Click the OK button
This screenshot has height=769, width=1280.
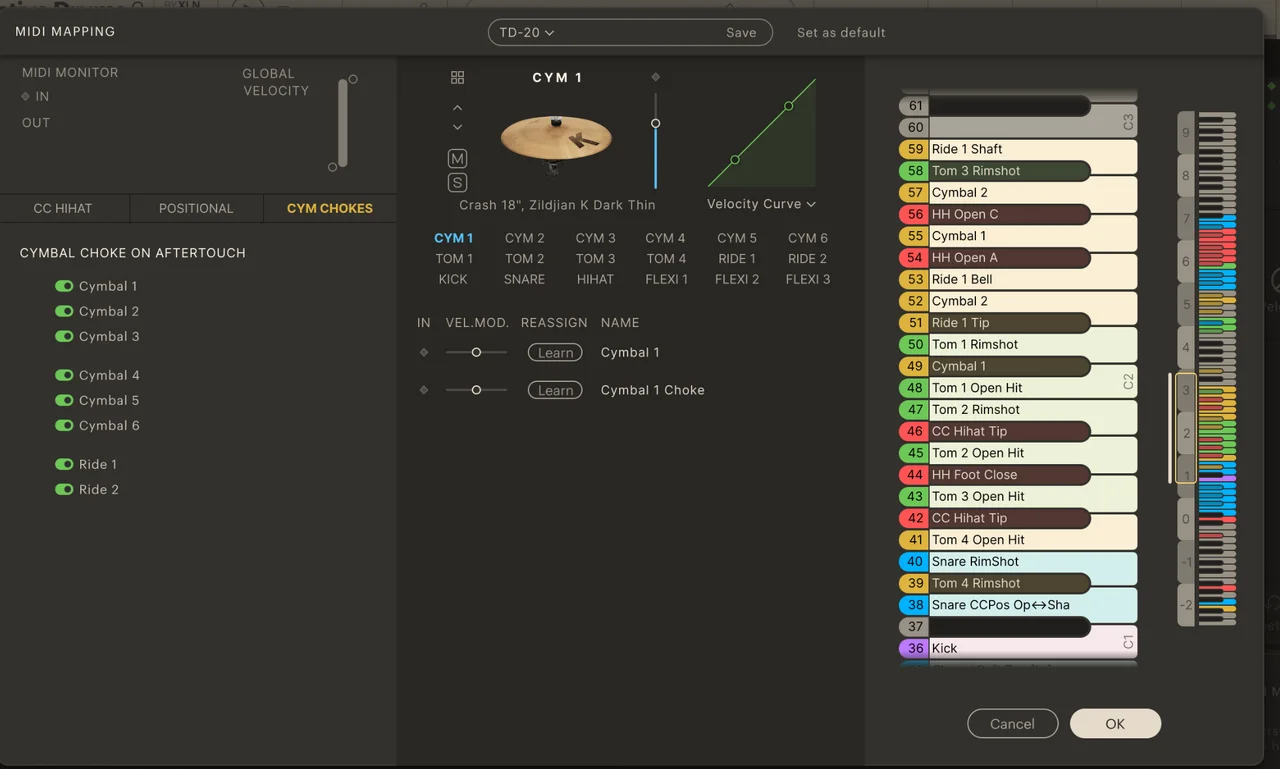(1115, 724)
